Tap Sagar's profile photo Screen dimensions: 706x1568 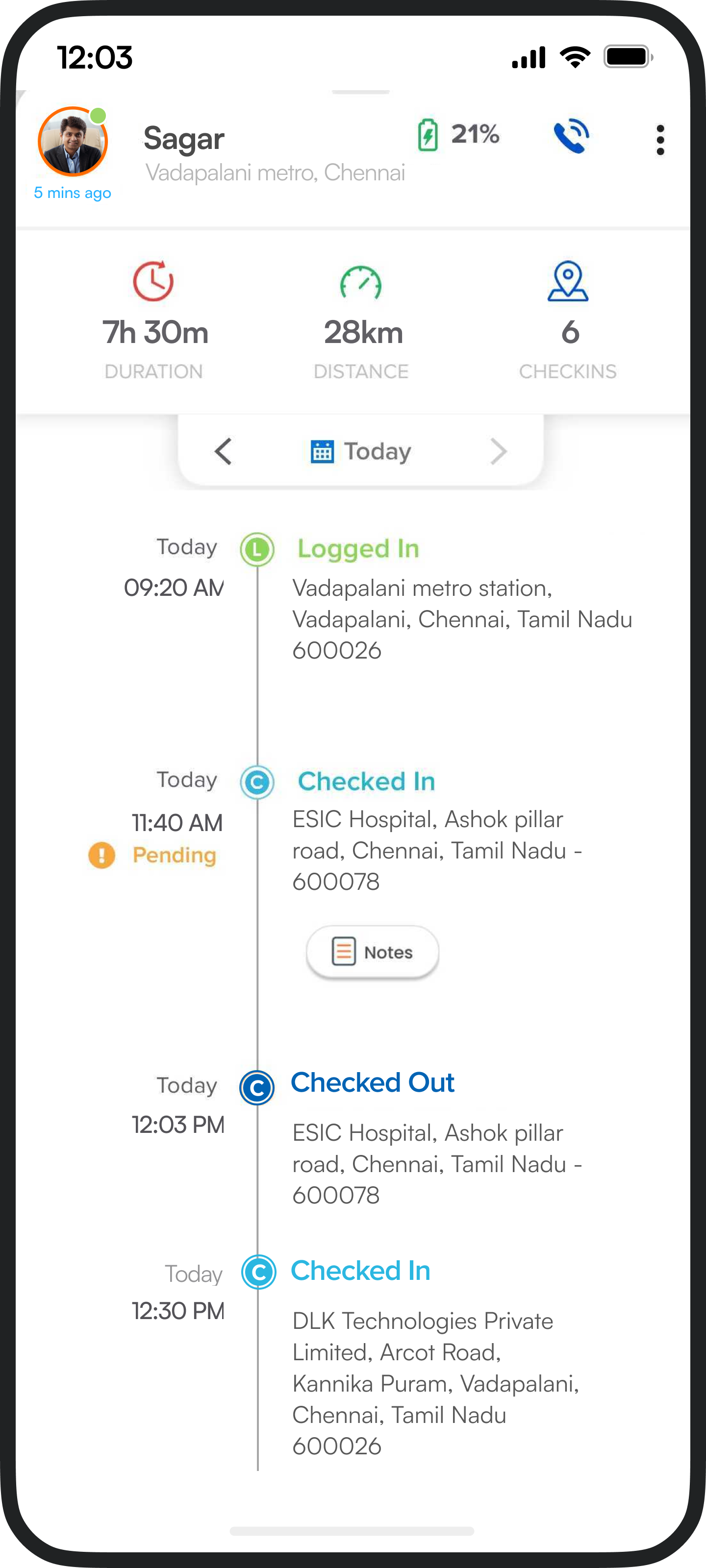(x=73, y=142)
